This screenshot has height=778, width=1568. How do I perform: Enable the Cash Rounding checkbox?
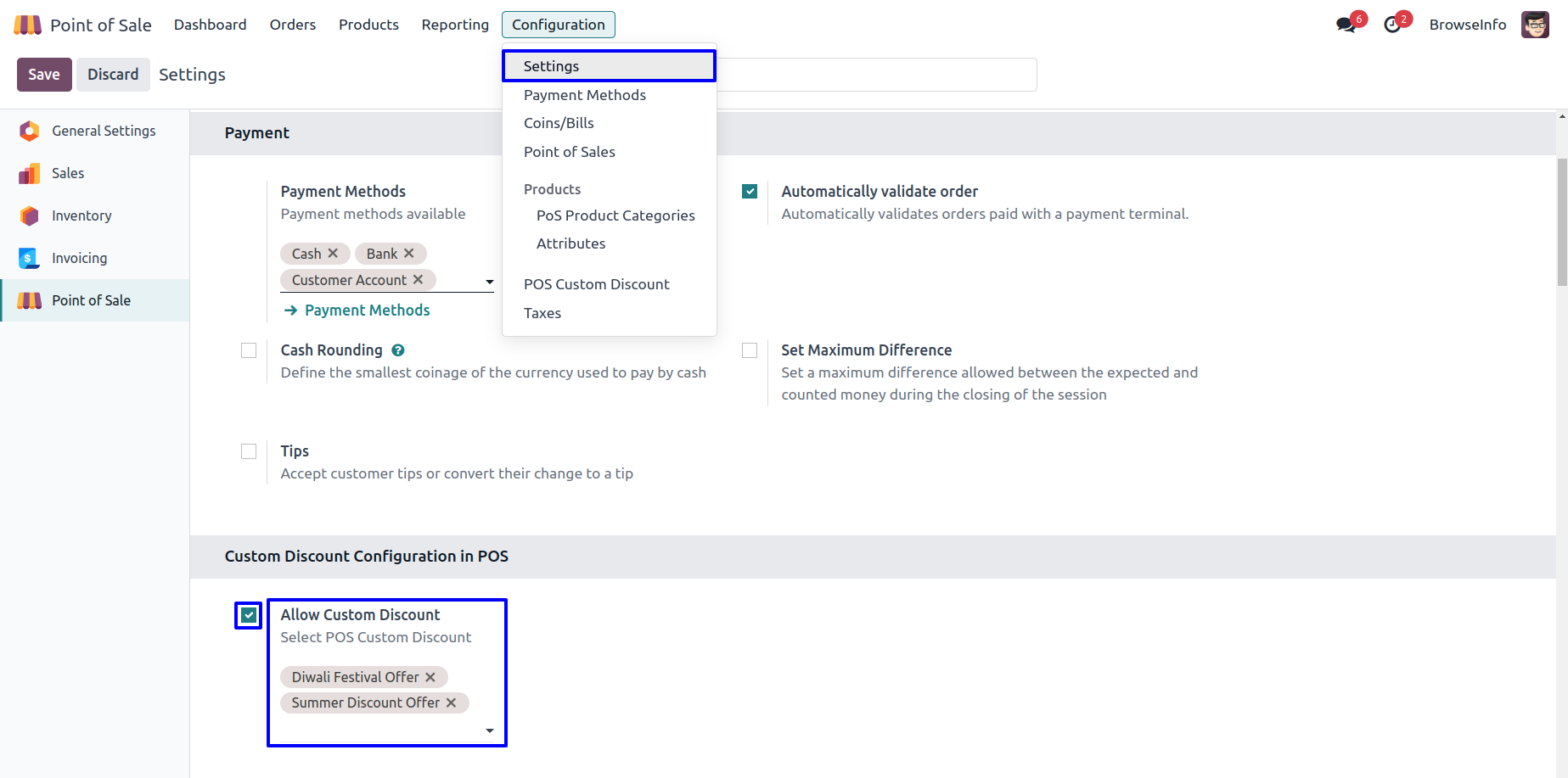click(x=249, y=350)
